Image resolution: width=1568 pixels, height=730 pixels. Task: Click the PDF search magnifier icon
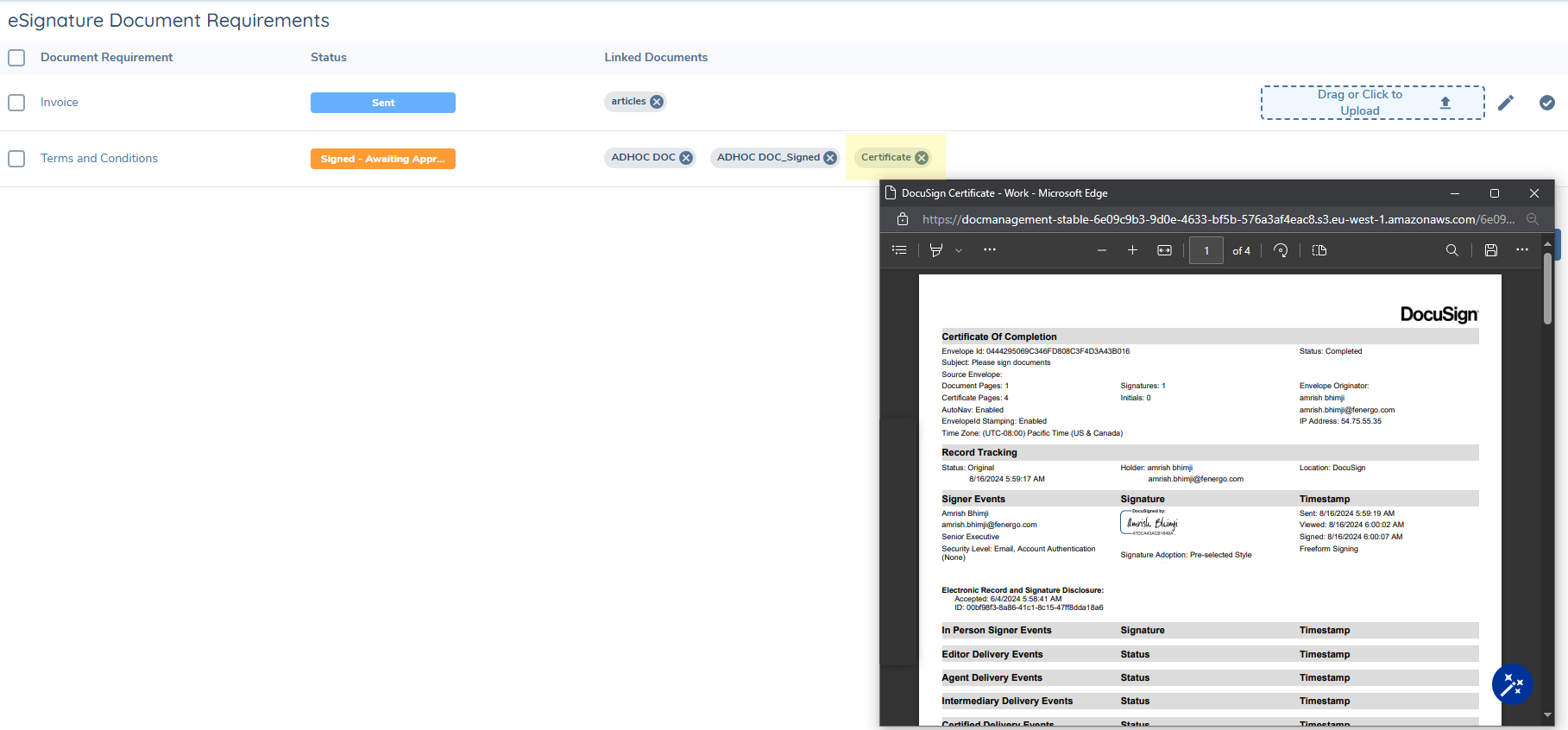1452,250
